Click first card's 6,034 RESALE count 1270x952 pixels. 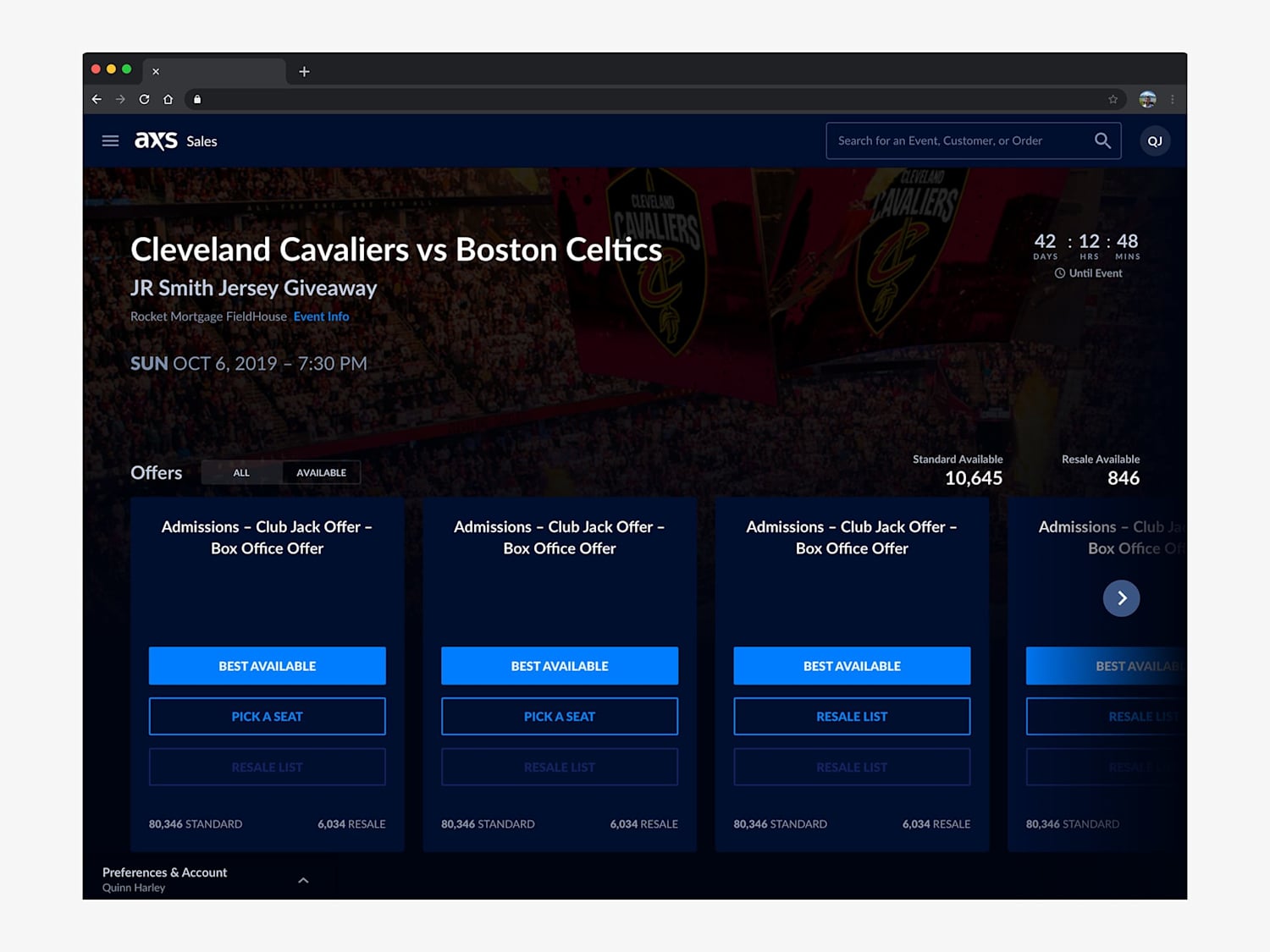pos(351,824)
